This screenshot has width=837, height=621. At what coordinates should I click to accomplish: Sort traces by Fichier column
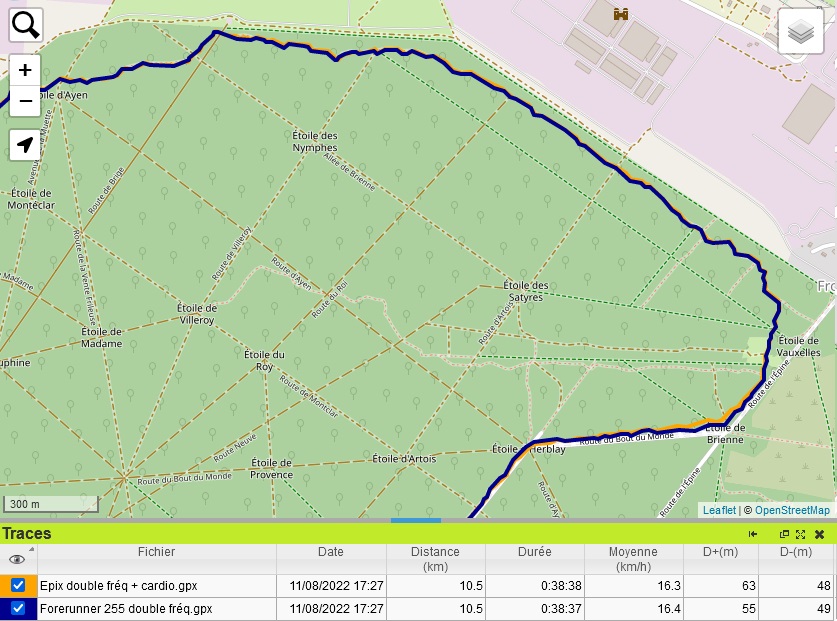(x=156, y=552)
